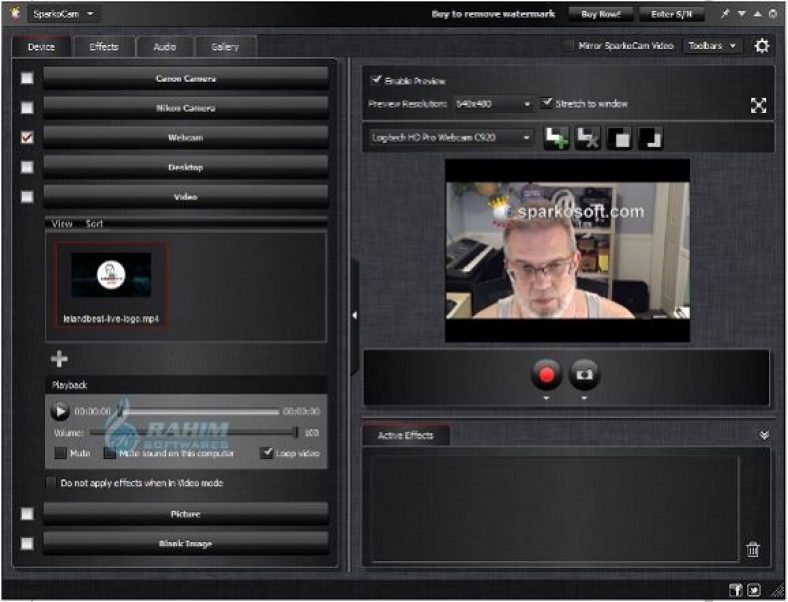Click the send source backward icon
788x602 pixels.
pyautogui.click(x=650, y=138)
